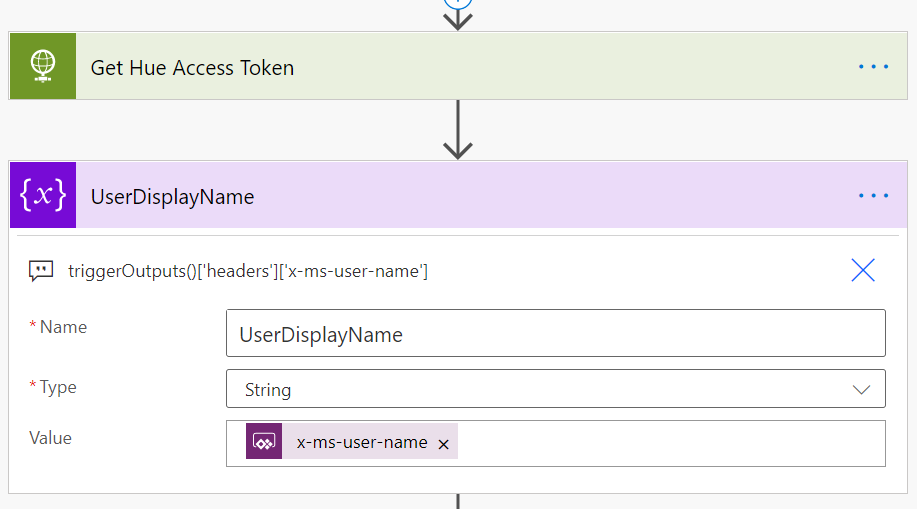Viewport: 917px width, 509px height.
Task: Remove the x-ms-user-name token
Action: pos(443,445)
